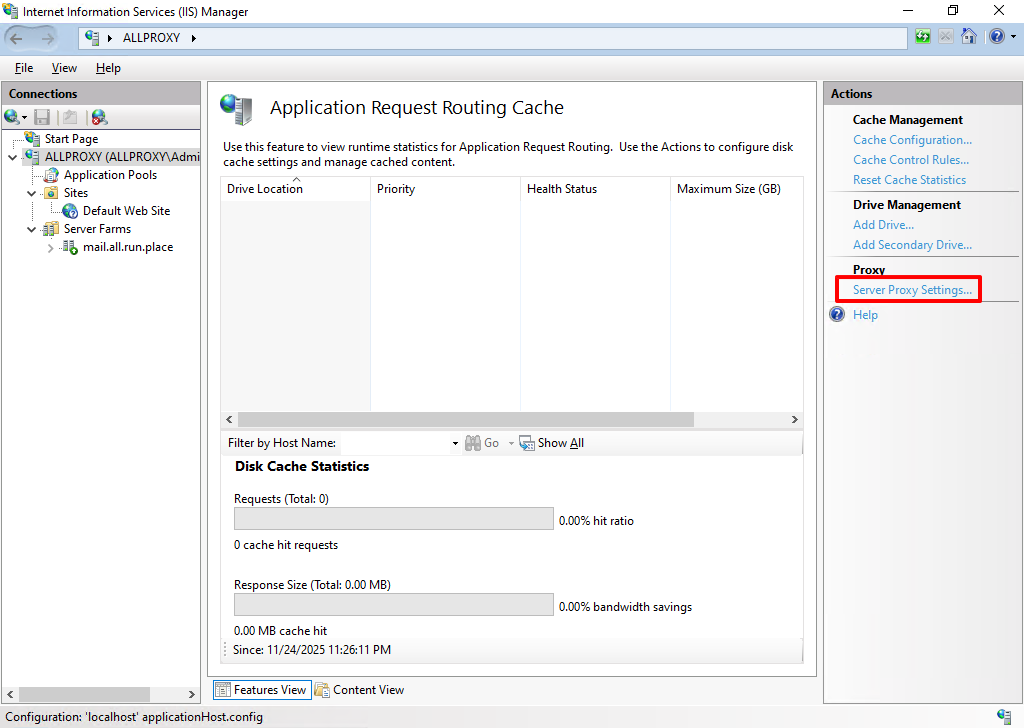Open the Cache Configuration link
The height and width of the screenshot is (728, 1024).
coord(912,140)
